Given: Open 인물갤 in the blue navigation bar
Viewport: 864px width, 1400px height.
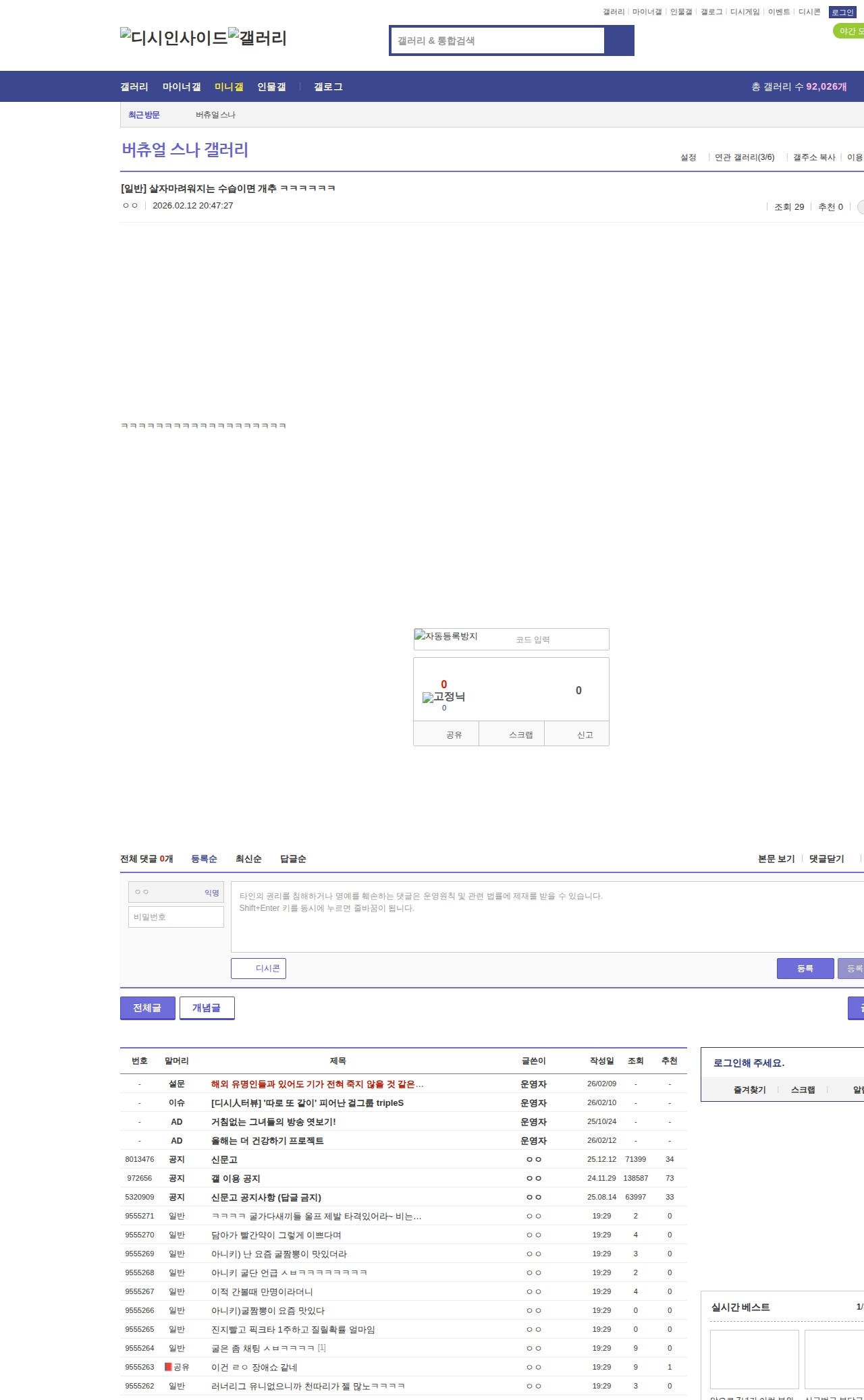Looking at the screenshot, I should (x=271, y=86).
